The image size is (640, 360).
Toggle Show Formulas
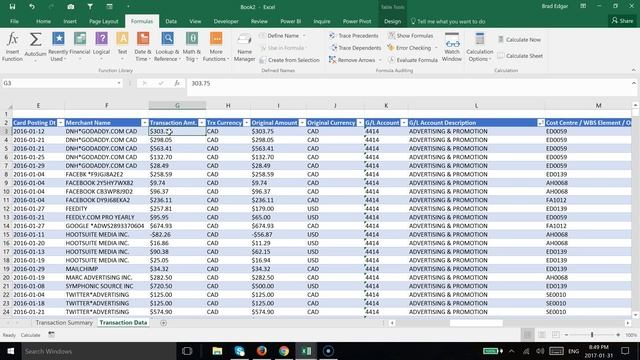(411, 36)
